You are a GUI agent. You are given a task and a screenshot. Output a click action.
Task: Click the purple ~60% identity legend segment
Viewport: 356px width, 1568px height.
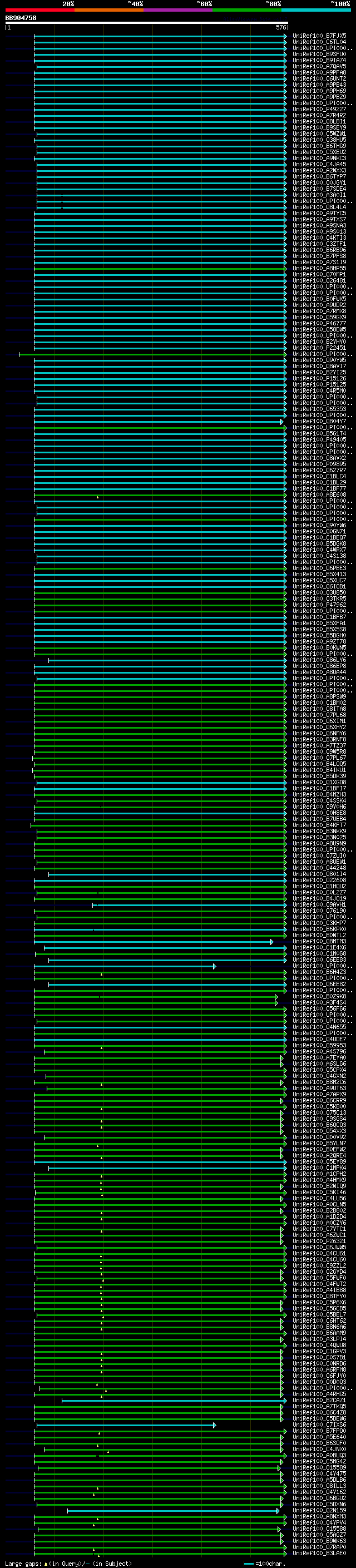pos(177,10)
